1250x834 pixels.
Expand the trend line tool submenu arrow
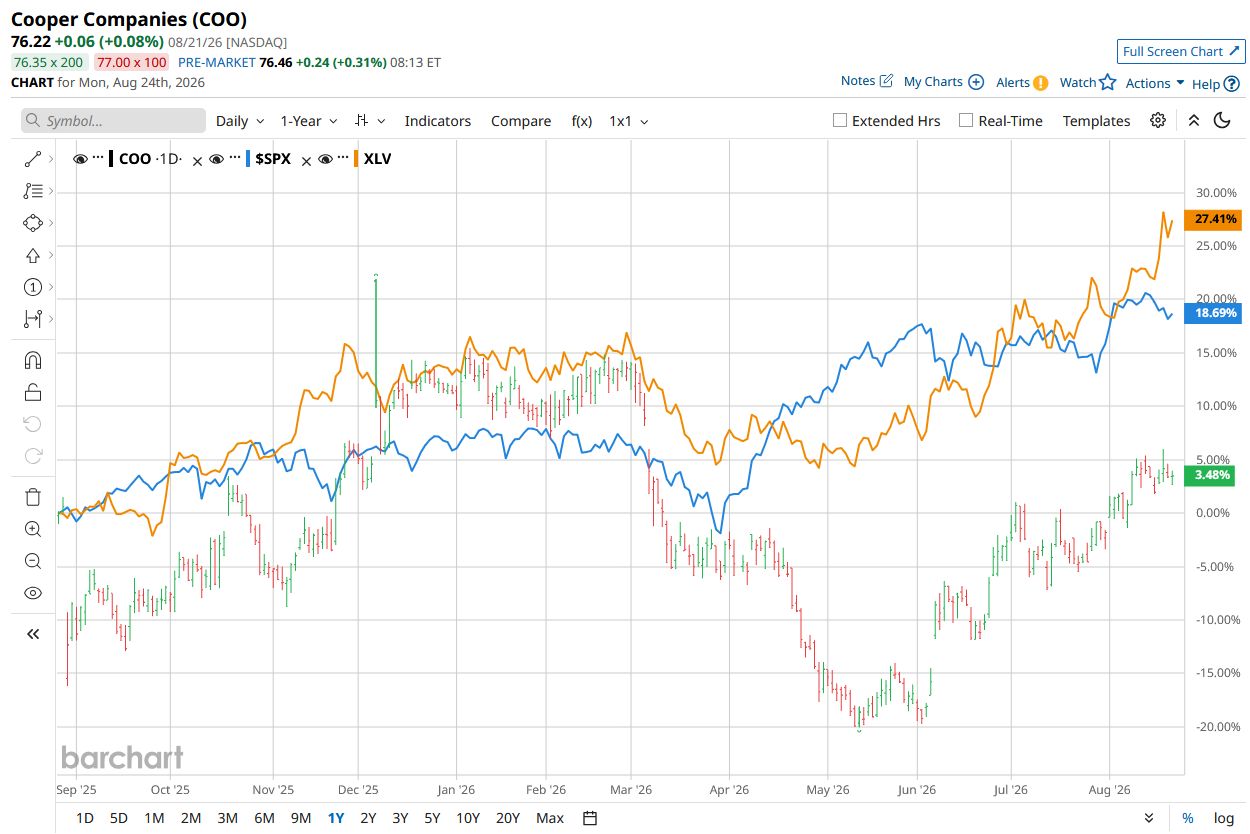(x=51, y=159)
